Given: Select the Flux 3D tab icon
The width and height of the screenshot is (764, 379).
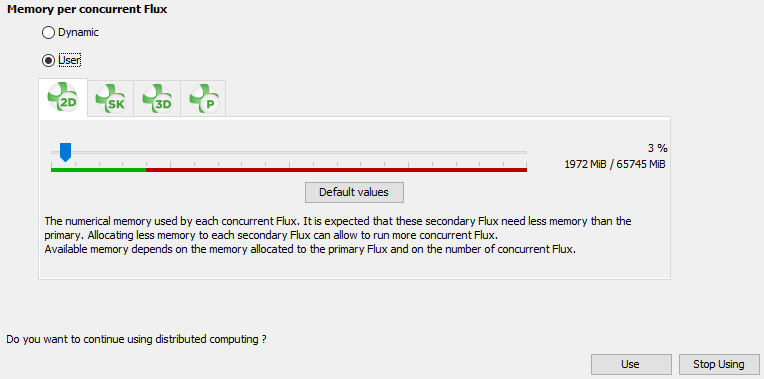Looking at the screenshot, I should click(157, 99).
